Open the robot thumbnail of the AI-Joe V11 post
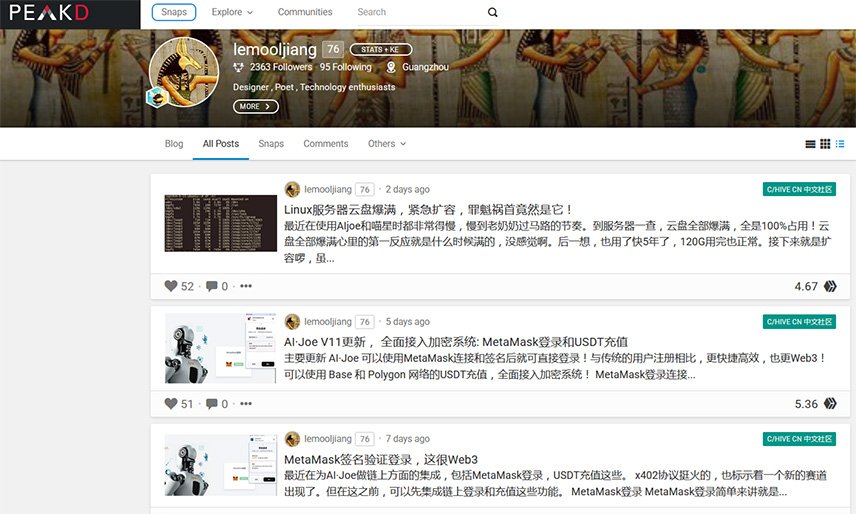This screenshot has width=856, height=514. [x=221, y=348]
